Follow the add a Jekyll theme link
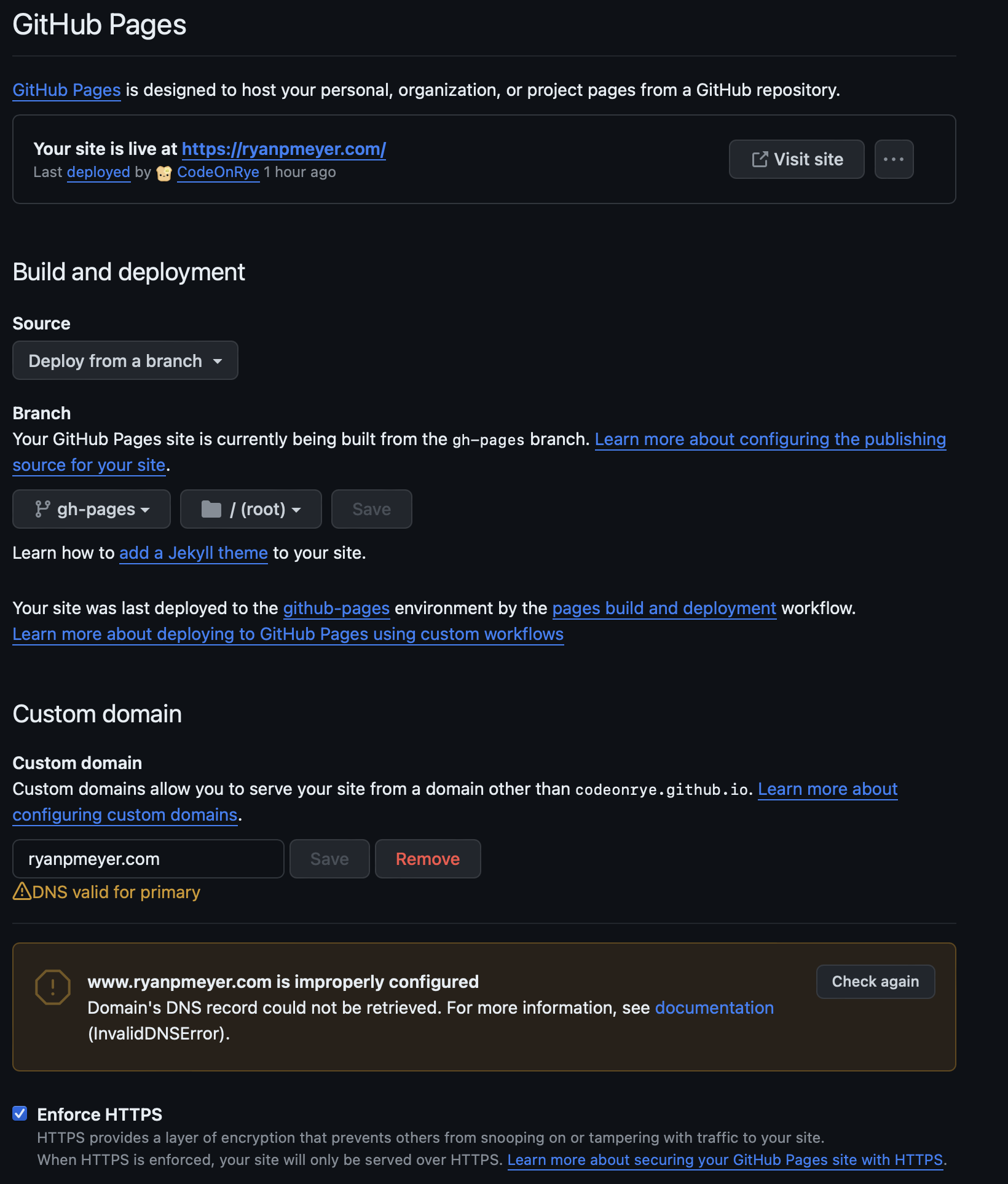Screen dimensions: 1008x1184 point(193,553)
